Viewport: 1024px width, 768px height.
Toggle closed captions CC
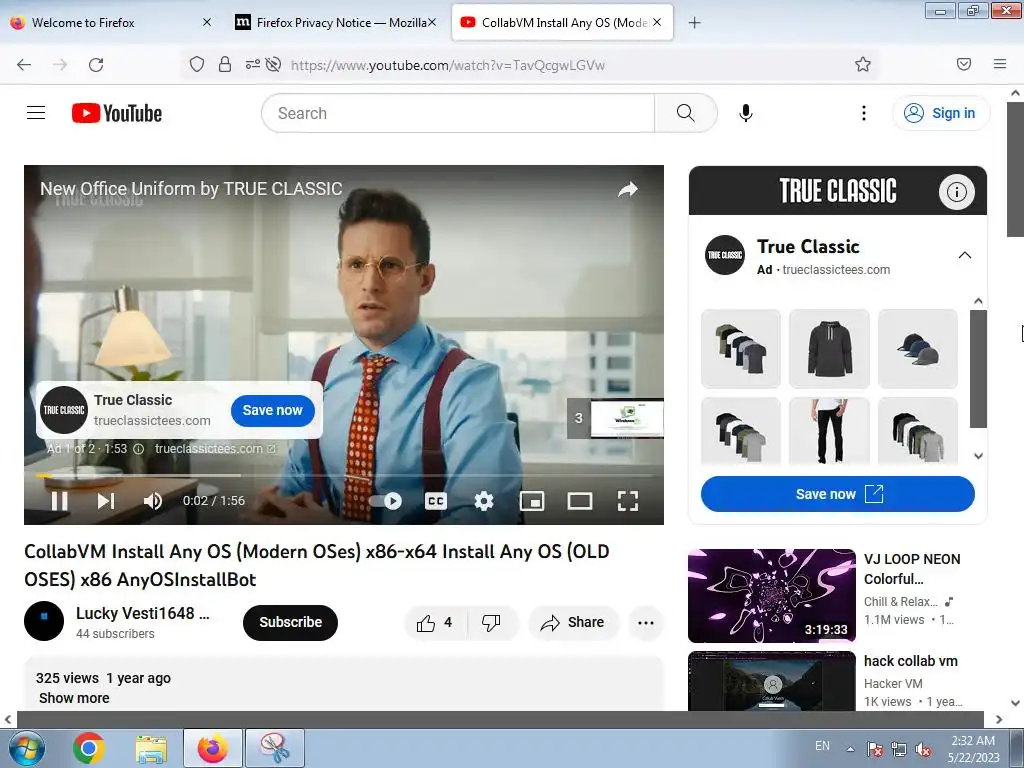coord(436,501)
